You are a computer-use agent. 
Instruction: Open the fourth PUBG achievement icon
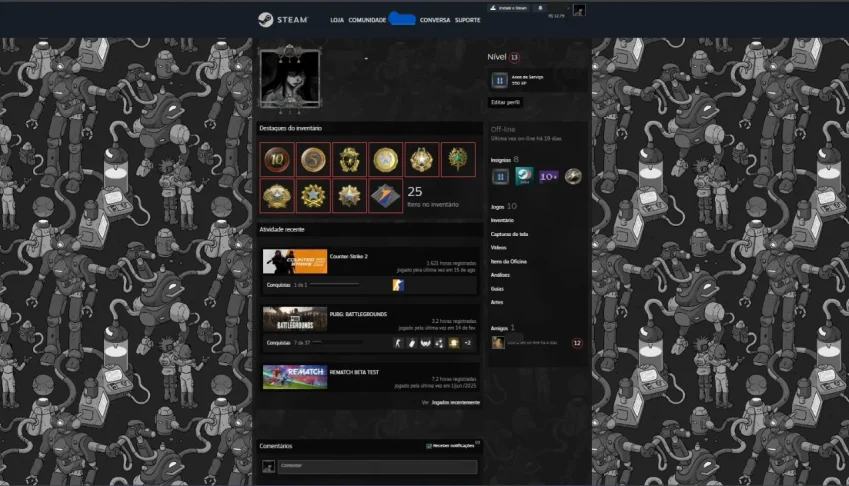click(x=439, y=343)
